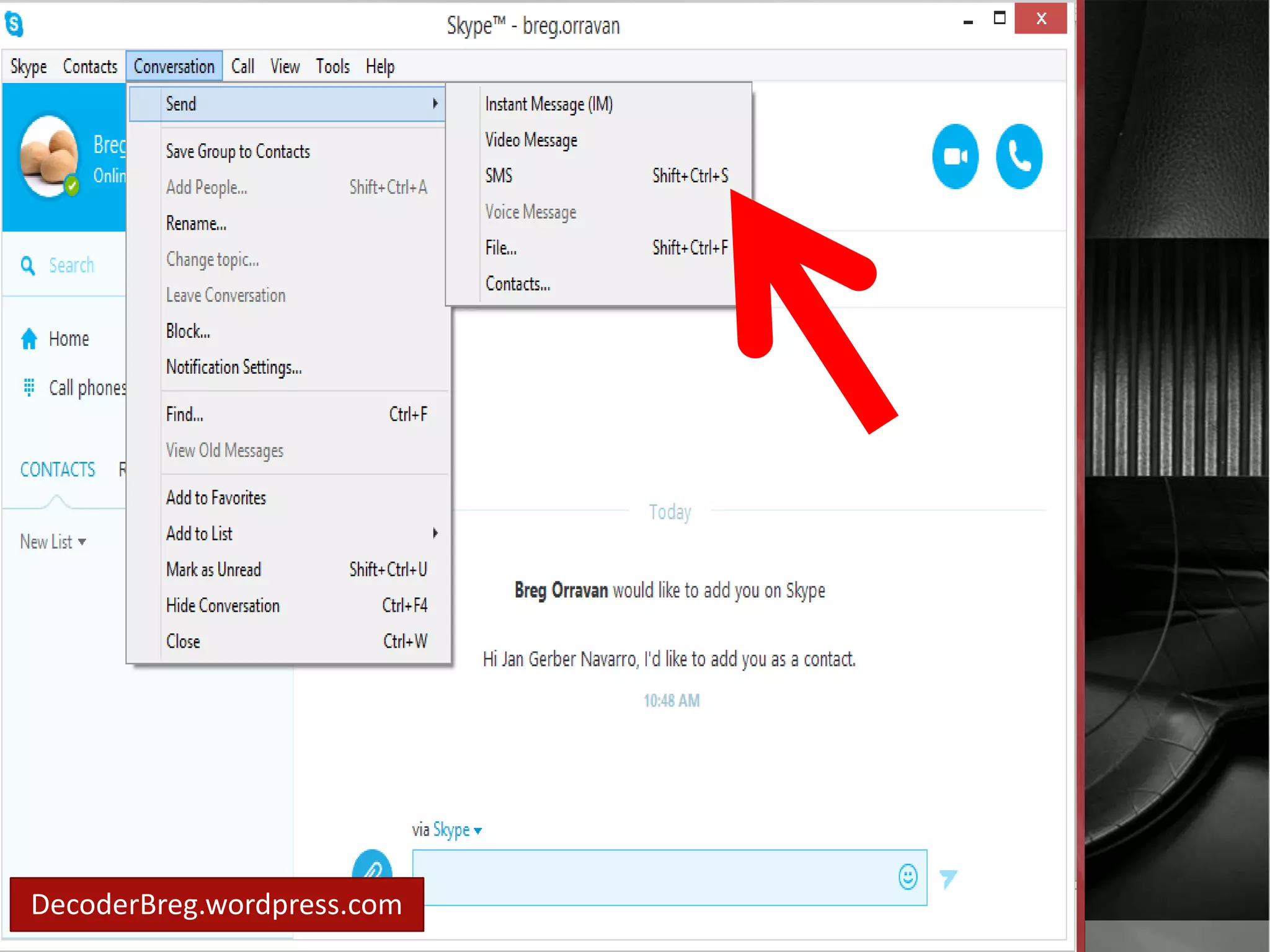The image size is (1270, 952).
Task: Open the Skype menu
Action: click(29, 66)
